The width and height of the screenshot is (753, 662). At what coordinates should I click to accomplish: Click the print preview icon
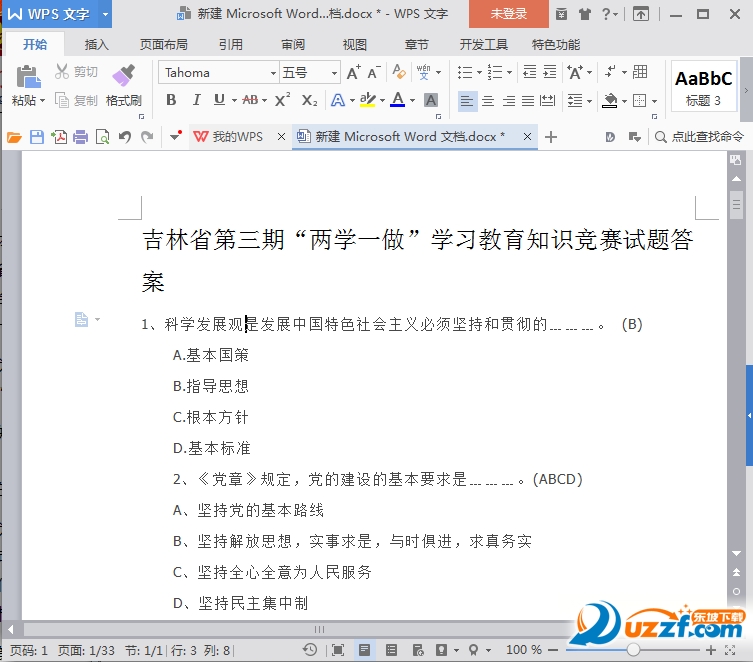point(102,137)
